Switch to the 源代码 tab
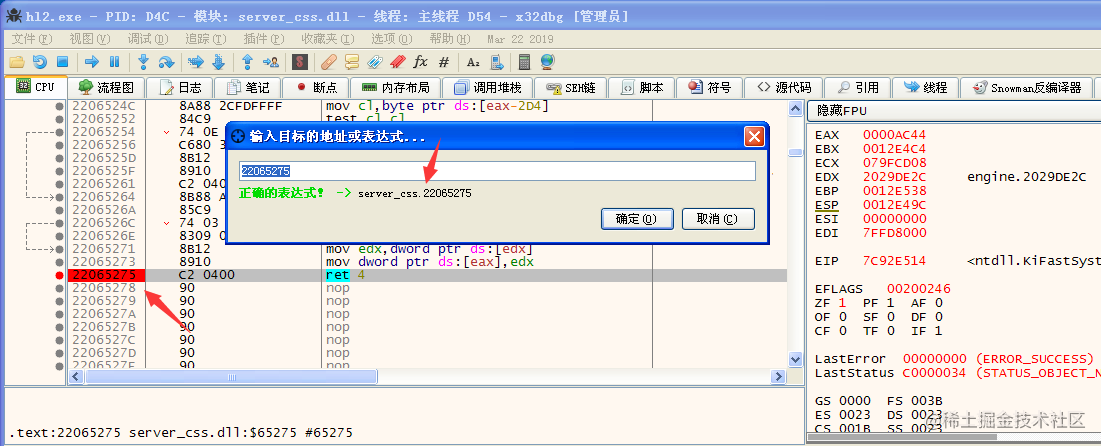 (783, 88)
